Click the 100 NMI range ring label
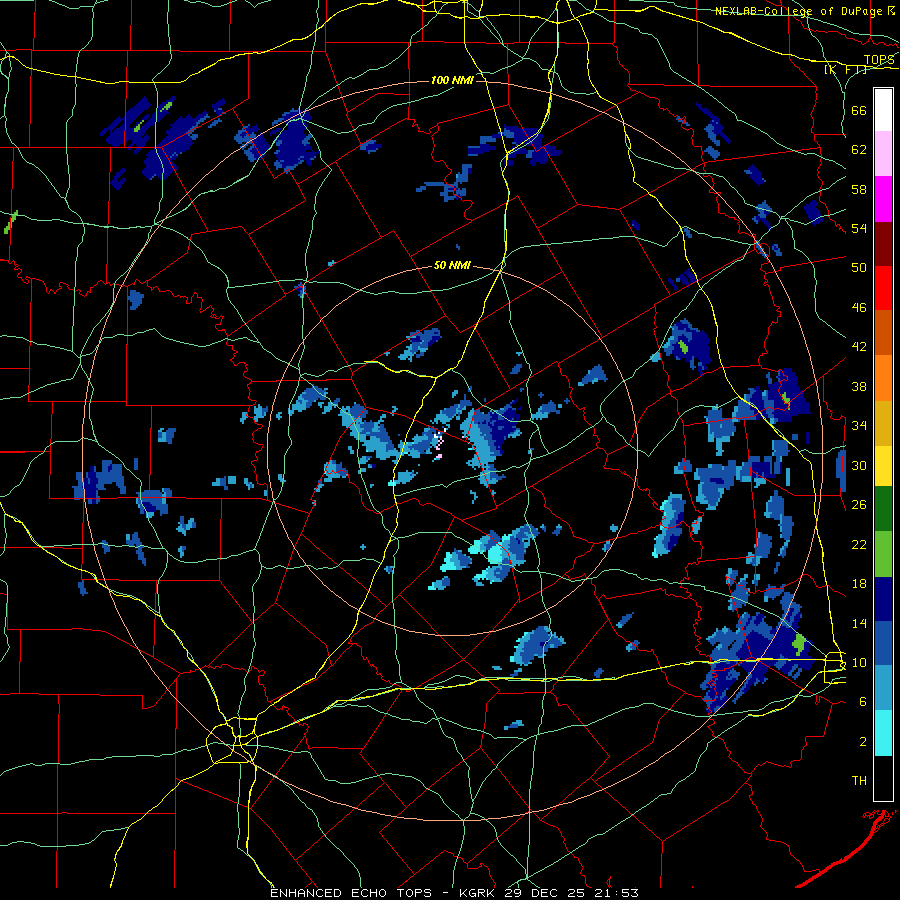The width and height of the screenshot is (900, 900). 452,80
